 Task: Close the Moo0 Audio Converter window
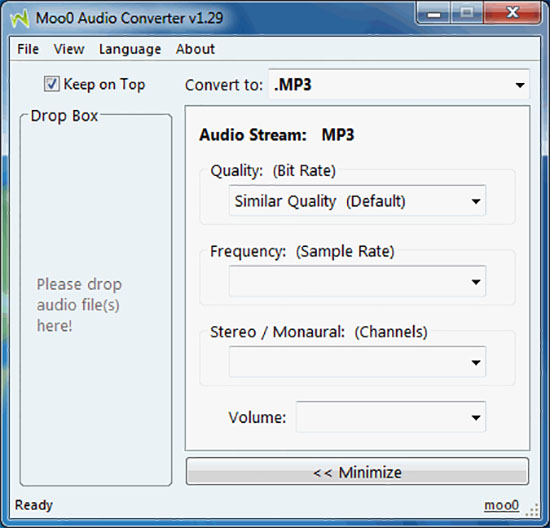tap(512, 13)
